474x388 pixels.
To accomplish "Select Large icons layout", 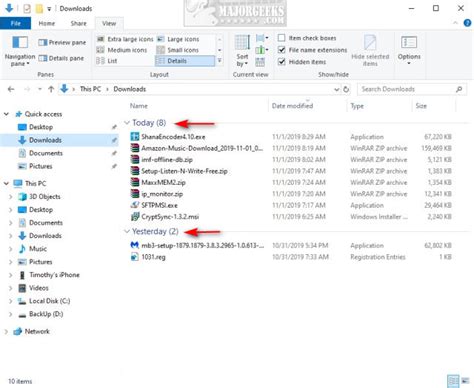I will pyautogui.click(x=178, y=39).
